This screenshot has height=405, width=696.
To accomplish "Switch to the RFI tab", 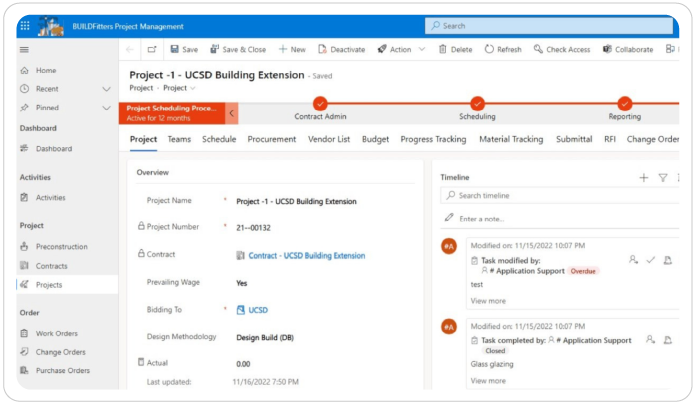I will 610,139.
